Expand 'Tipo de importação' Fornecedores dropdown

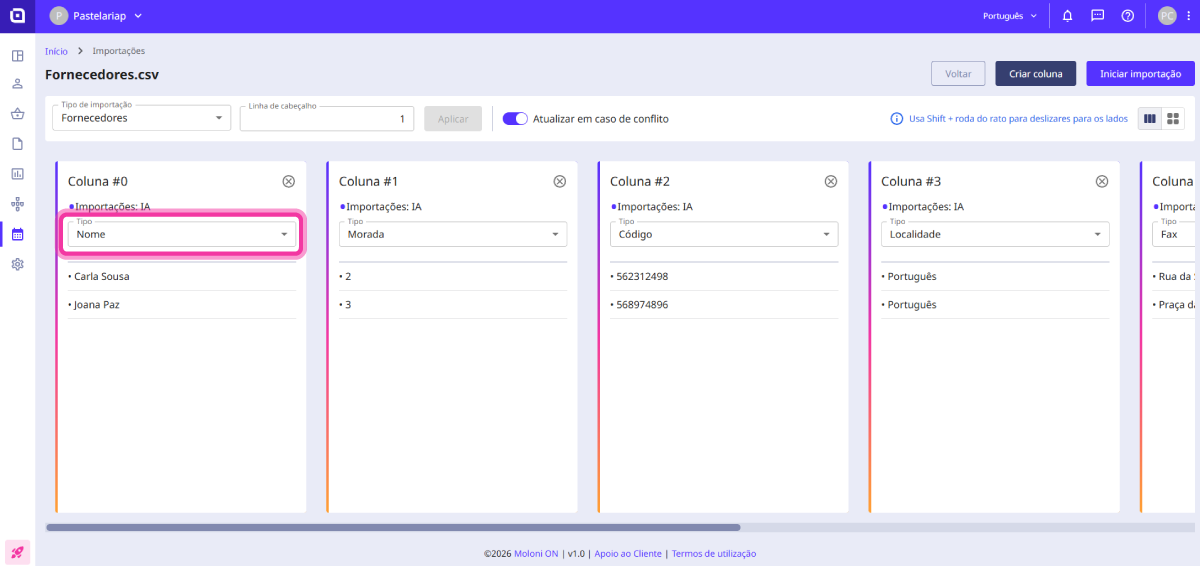tap(141, 118)
